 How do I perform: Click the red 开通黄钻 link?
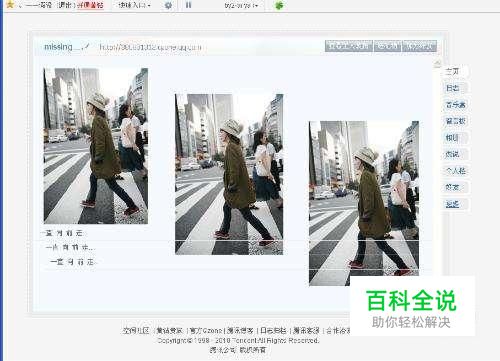click(x=90, y=5)
